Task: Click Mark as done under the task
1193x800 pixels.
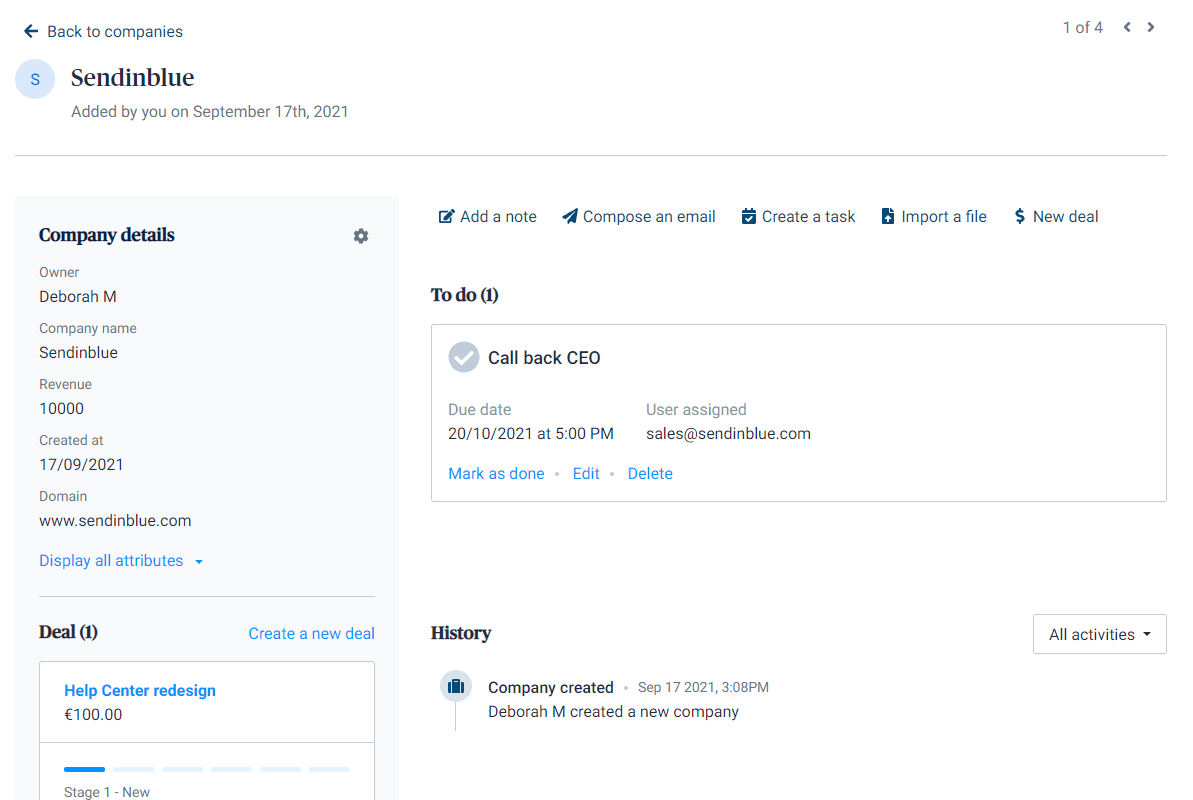Action: [496, 473]
